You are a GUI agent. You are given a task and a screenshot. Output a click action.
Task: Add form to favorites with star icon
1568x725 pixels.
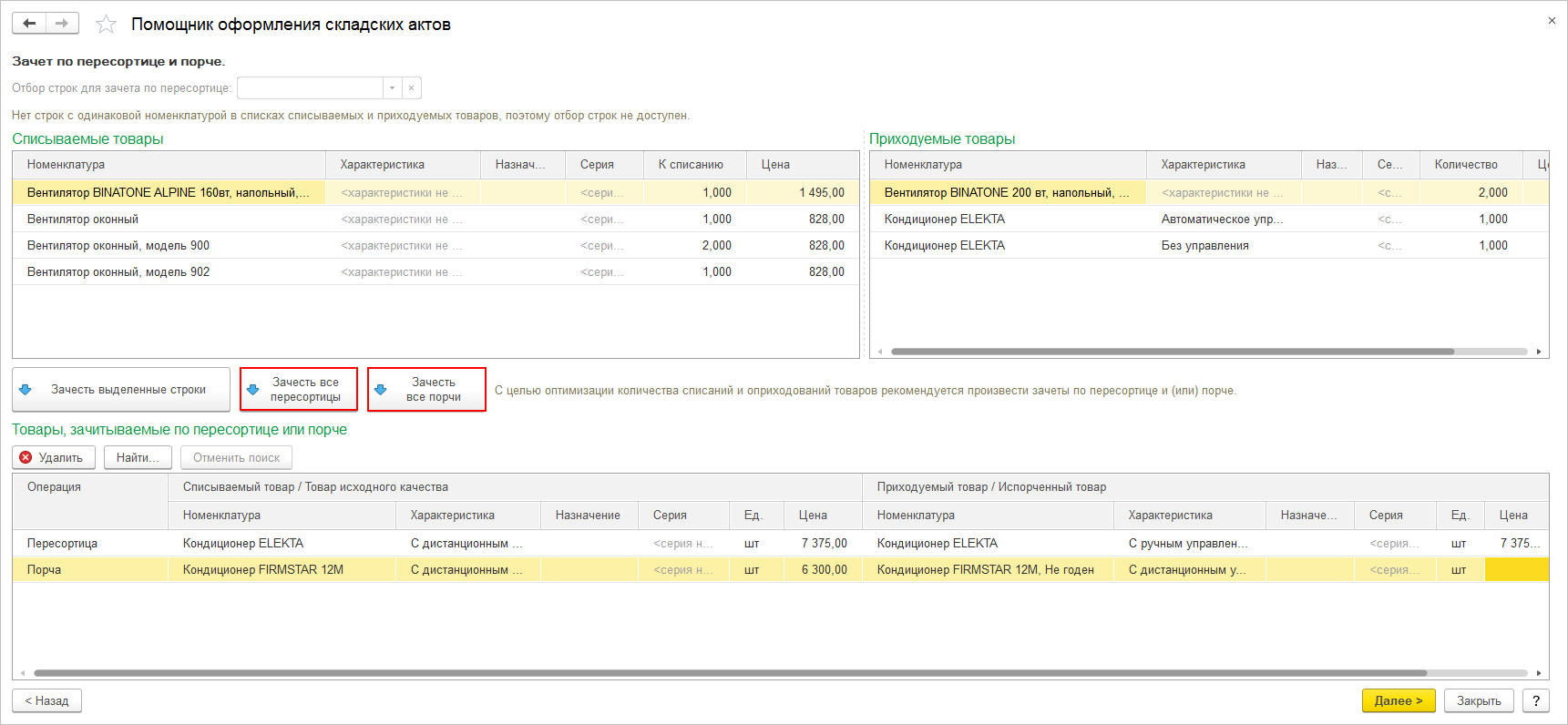[x=107, y=25]
